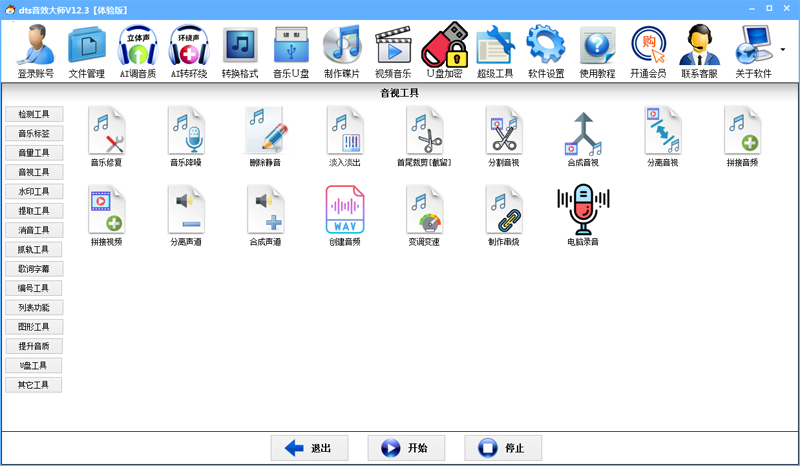This screenshot has height=466, width=800.
Task: Launch the 创建音频 WAV creation tool
Action: 345,215
